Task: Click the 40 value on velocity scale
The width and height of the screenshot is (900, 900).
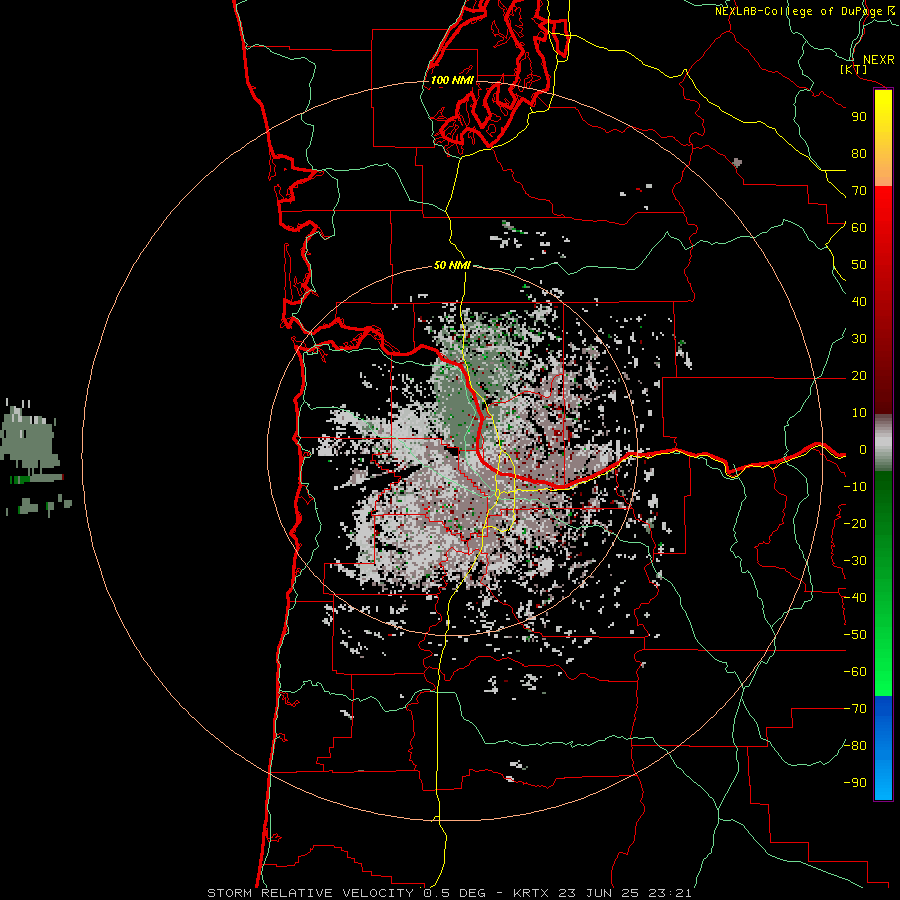Action: coord(859,301)
